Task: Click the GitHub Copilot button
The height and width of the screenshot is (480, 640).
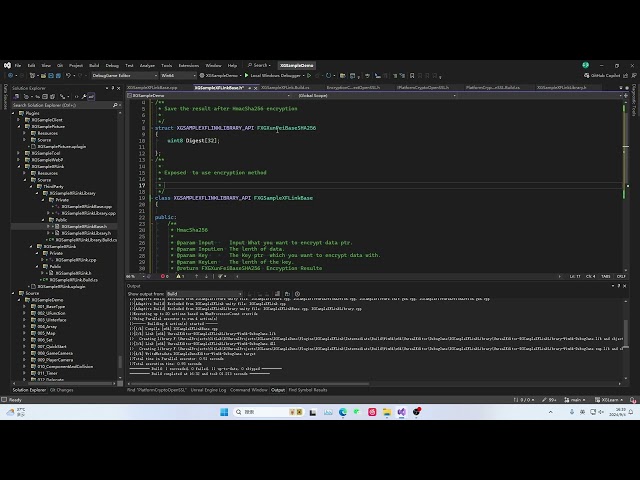Action: (602, 76)
